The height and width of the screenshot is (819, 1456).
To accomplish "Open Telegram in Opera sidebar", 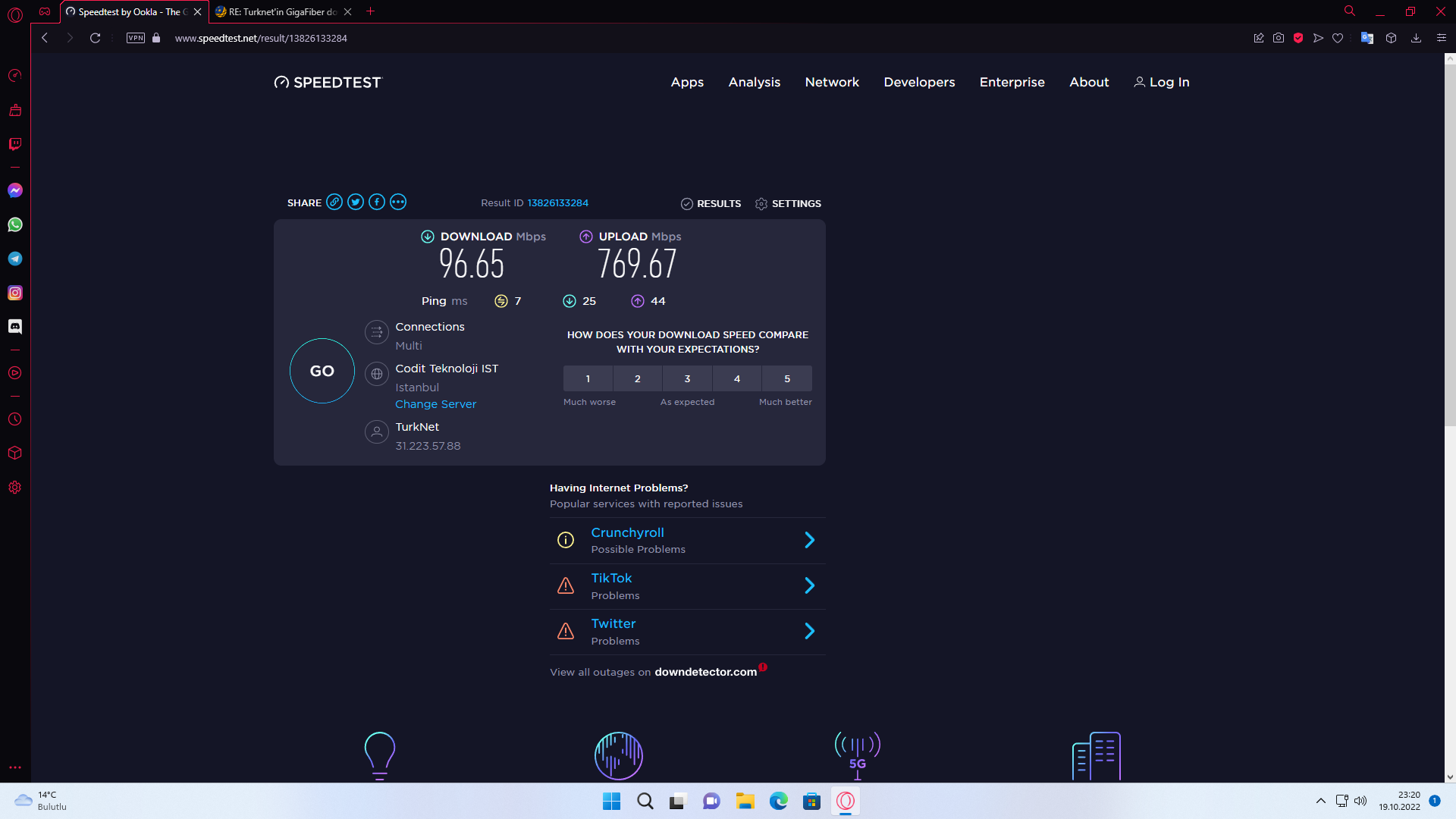I will (15, 259).
